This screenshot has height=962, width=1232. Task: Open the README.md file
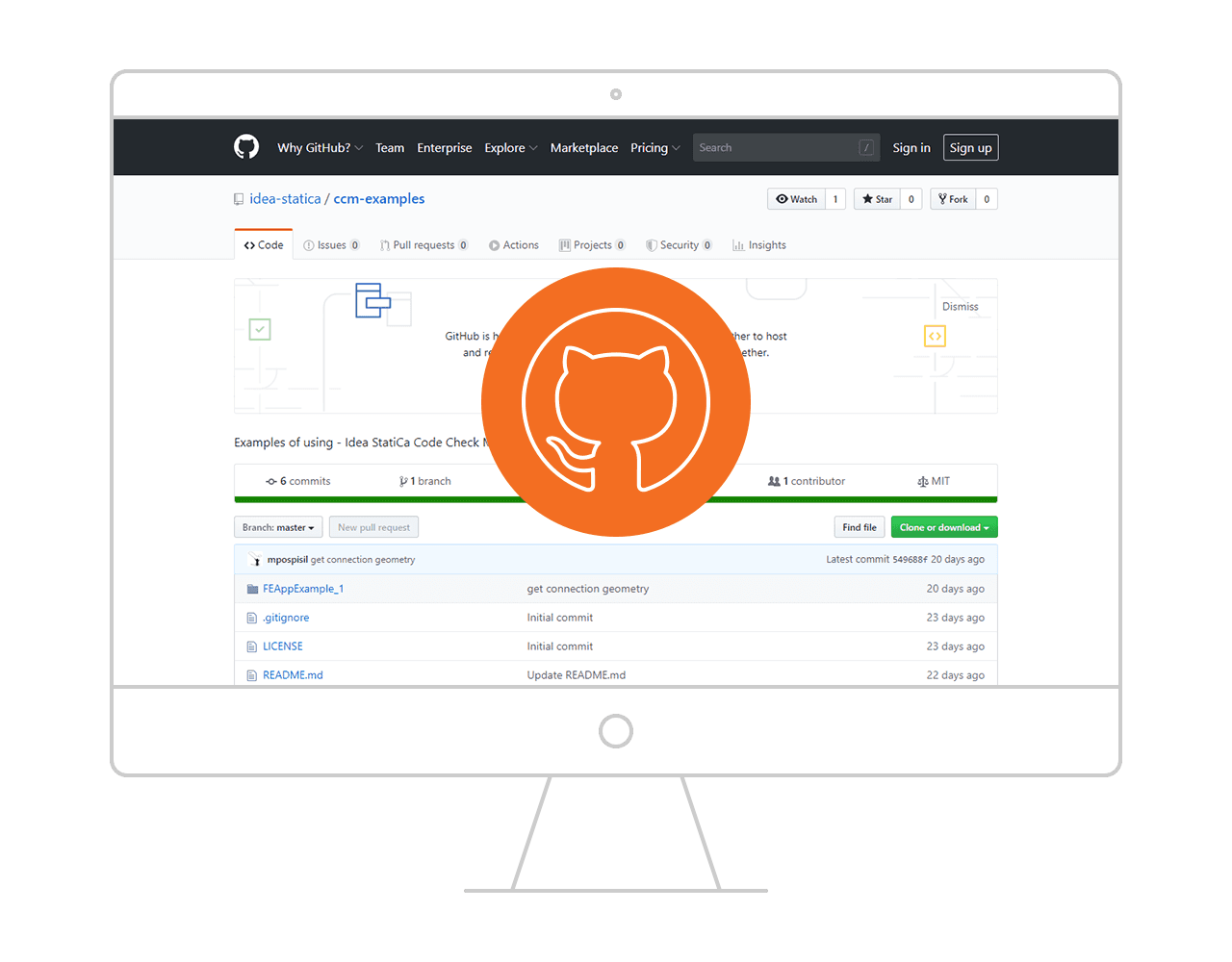[x=293, y=675]
